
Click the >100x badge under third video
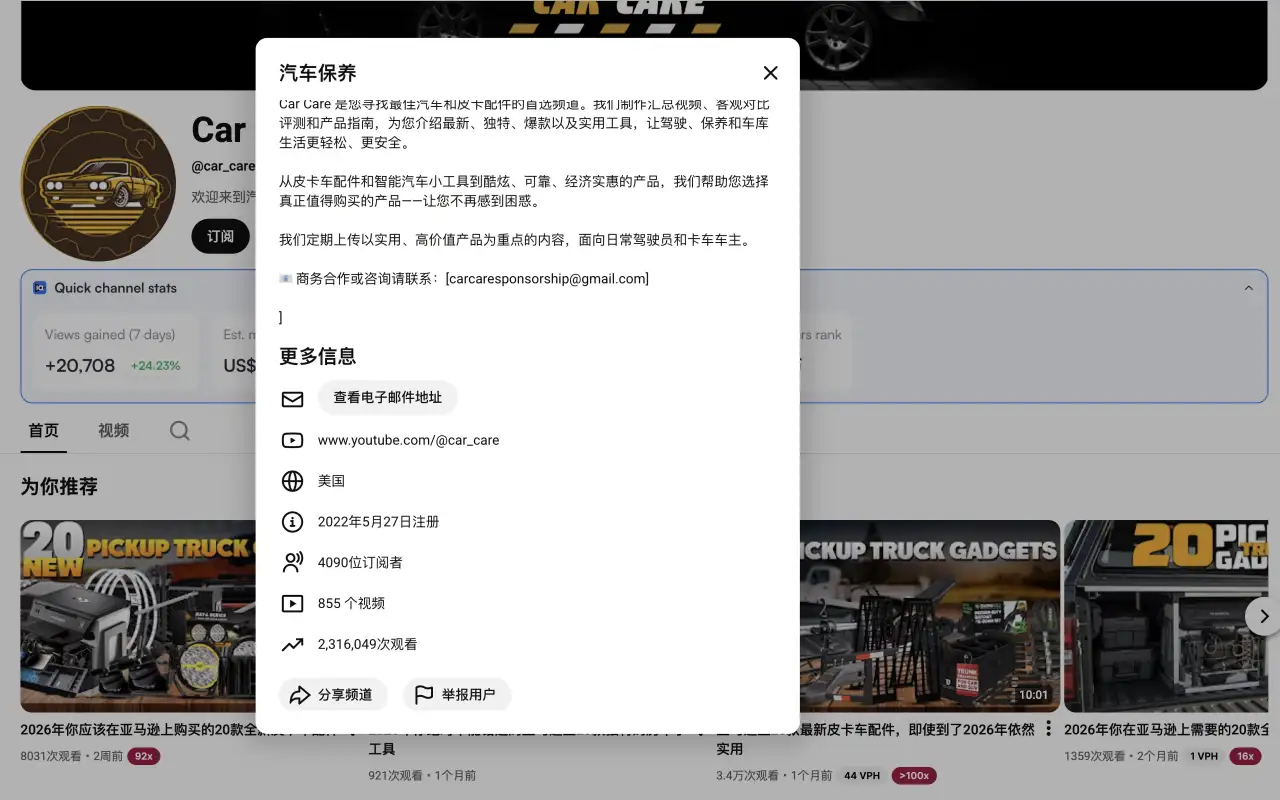click(914, 775)
